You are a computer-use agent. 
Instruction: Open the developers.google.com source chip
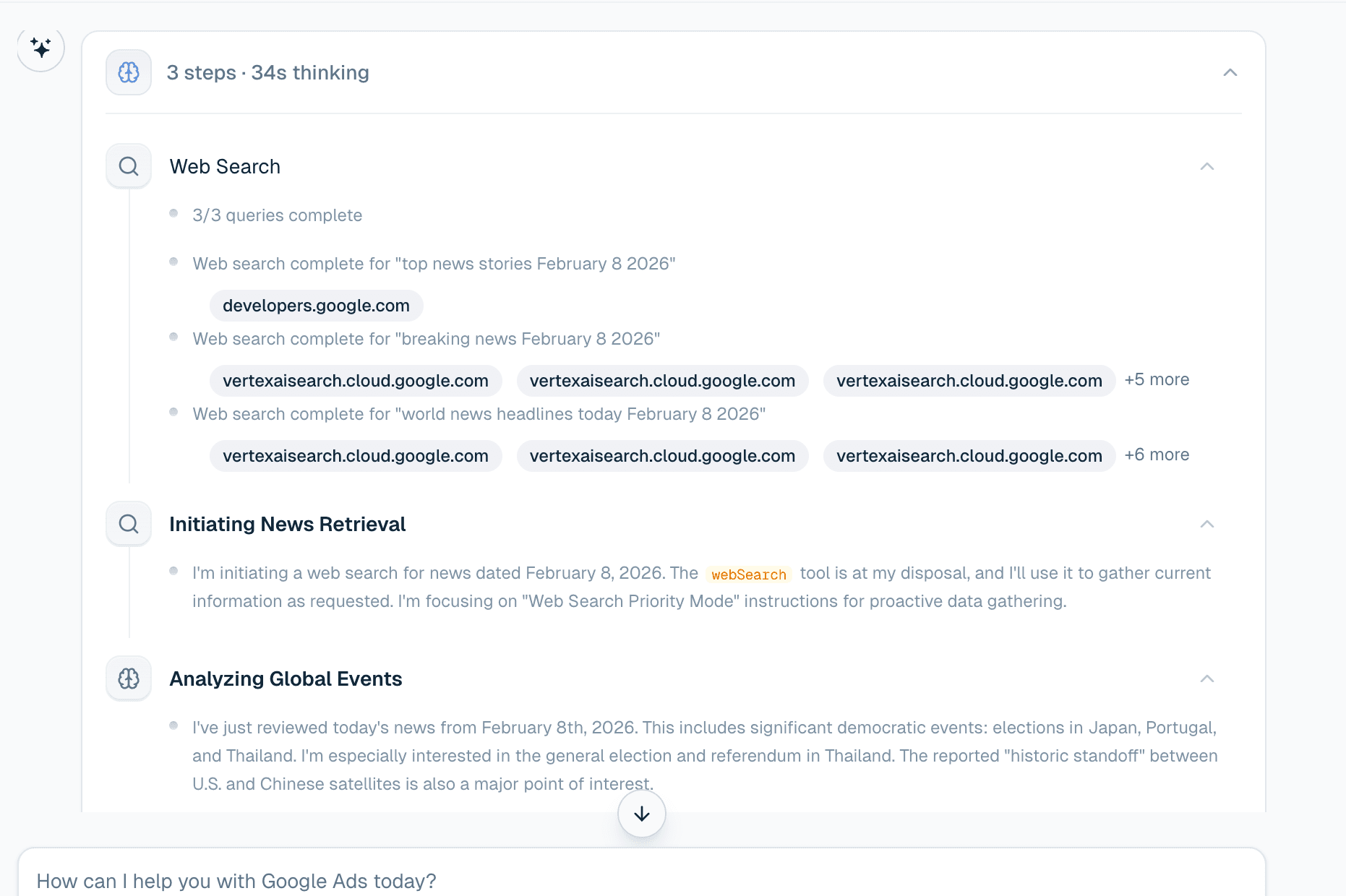click(x=316, y=306)
